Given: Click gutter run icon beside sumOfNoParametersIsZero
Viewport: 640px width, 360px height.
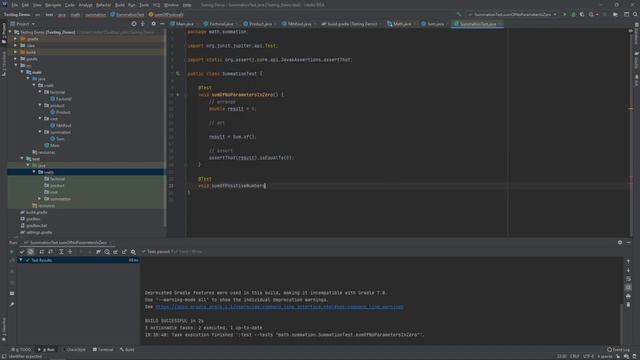Looking at the screenshot, I should (178, 95).
